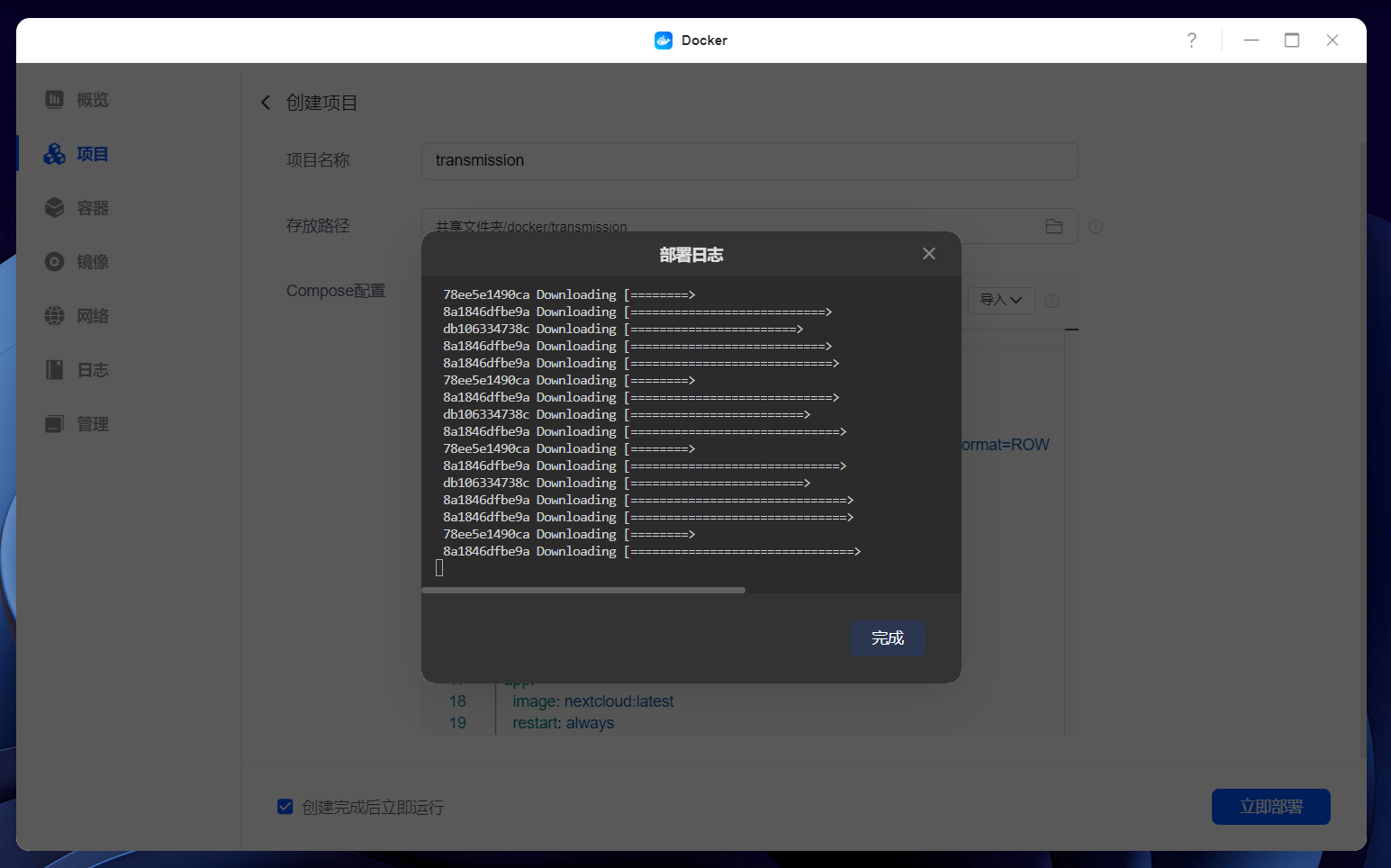
Task: Open the 日志 log sidebar icon
Action: point(55,370)
